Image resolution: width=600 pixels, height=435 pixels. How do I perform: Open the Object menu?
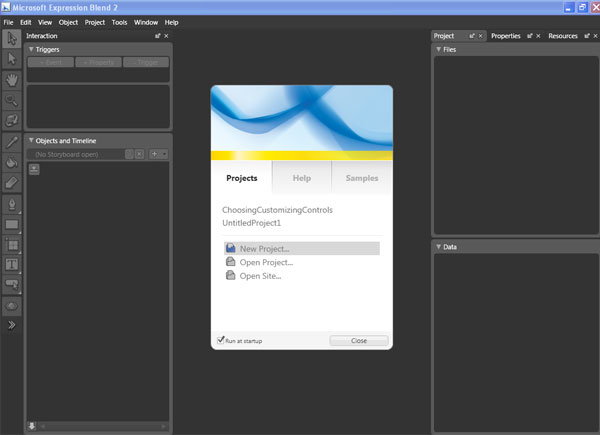coord(68,22)
